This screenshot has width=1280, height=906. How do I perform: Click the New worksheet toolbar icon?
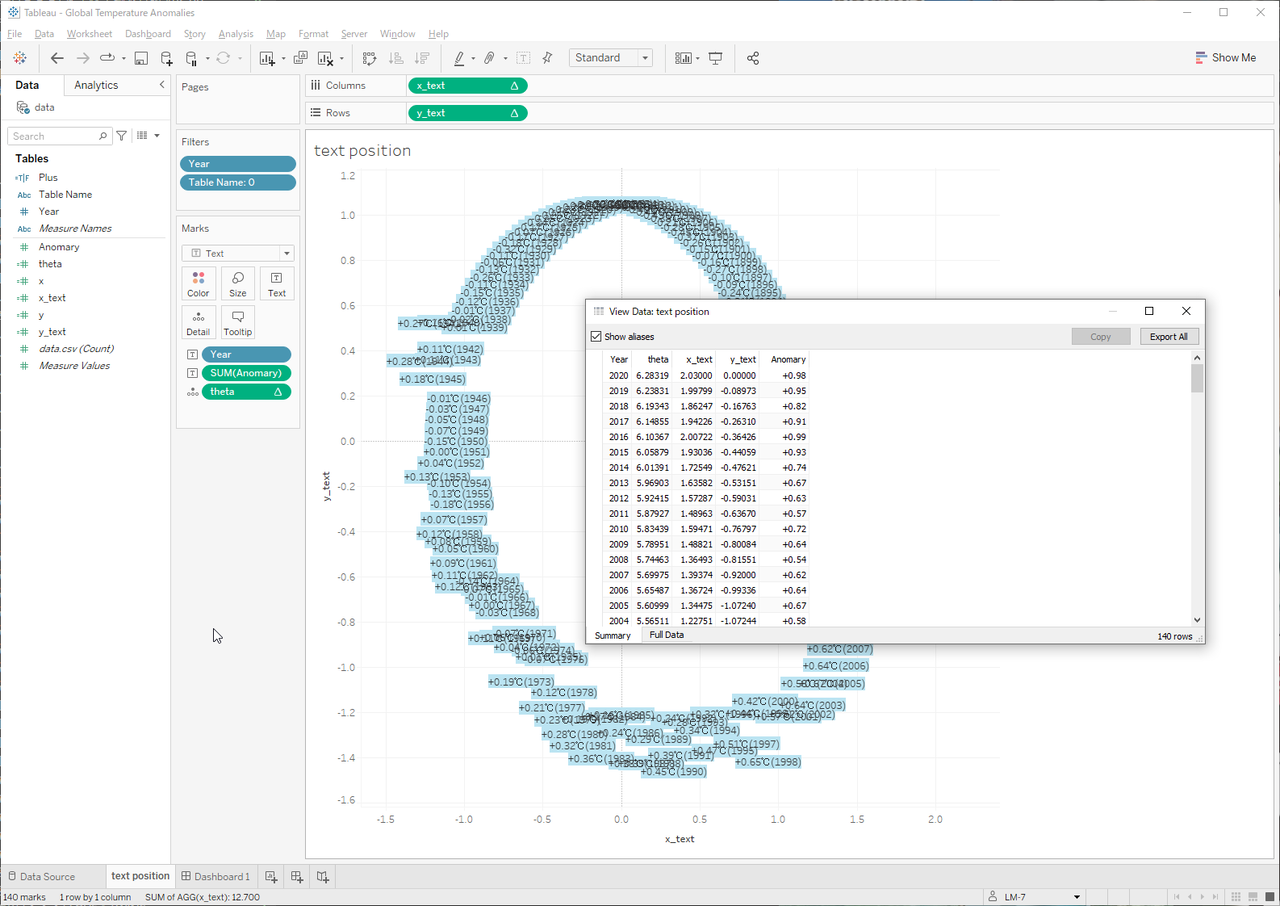click(x=267, y=58)
